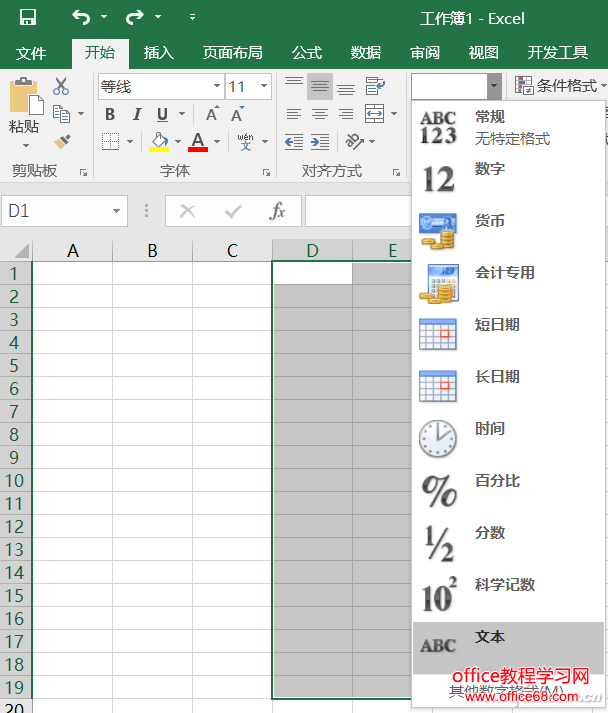Screen dimensions: 608x713
Task: Open the font name 等线 dropdown
Action: point(217,86)
